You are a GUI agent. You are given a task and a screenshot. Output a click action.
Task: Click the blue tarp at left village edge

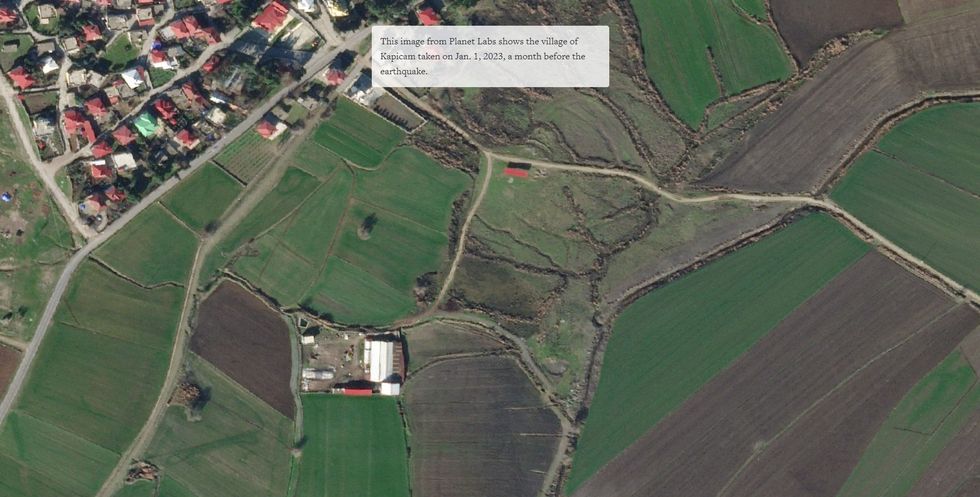tap(6, 197)
